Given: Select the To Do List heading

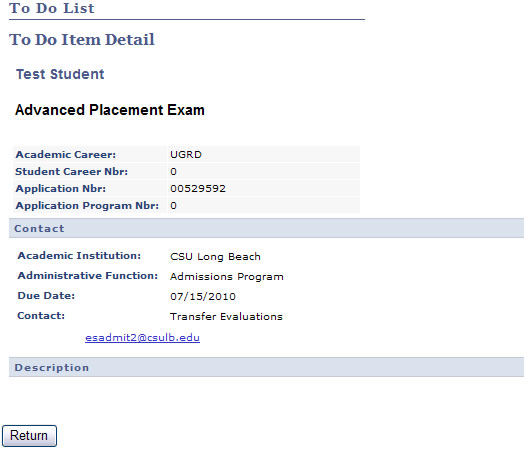Looking at the screenshot, I should [x=52, y=8].
